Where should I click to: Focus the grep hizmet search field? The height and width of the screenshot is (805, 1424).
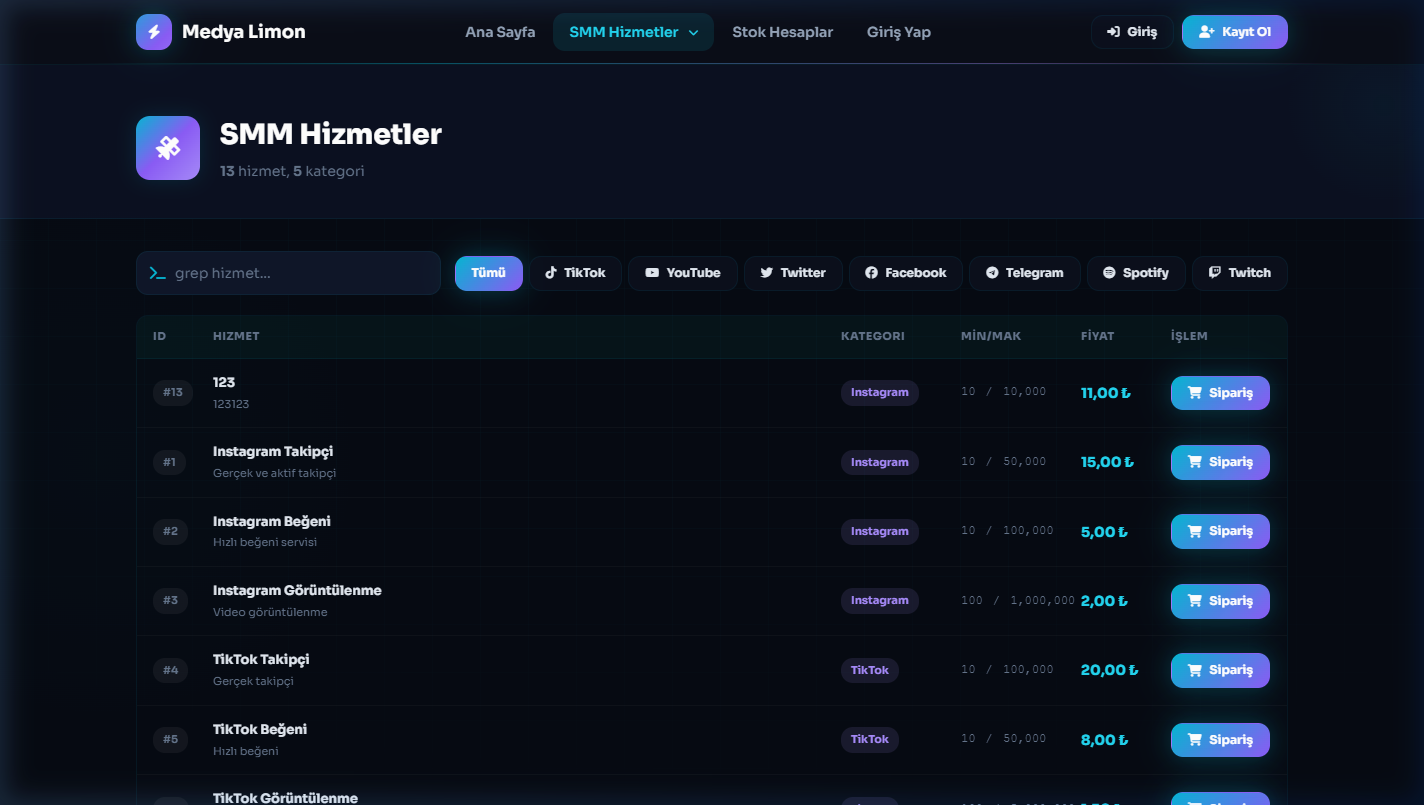click(x=288, y=273)
